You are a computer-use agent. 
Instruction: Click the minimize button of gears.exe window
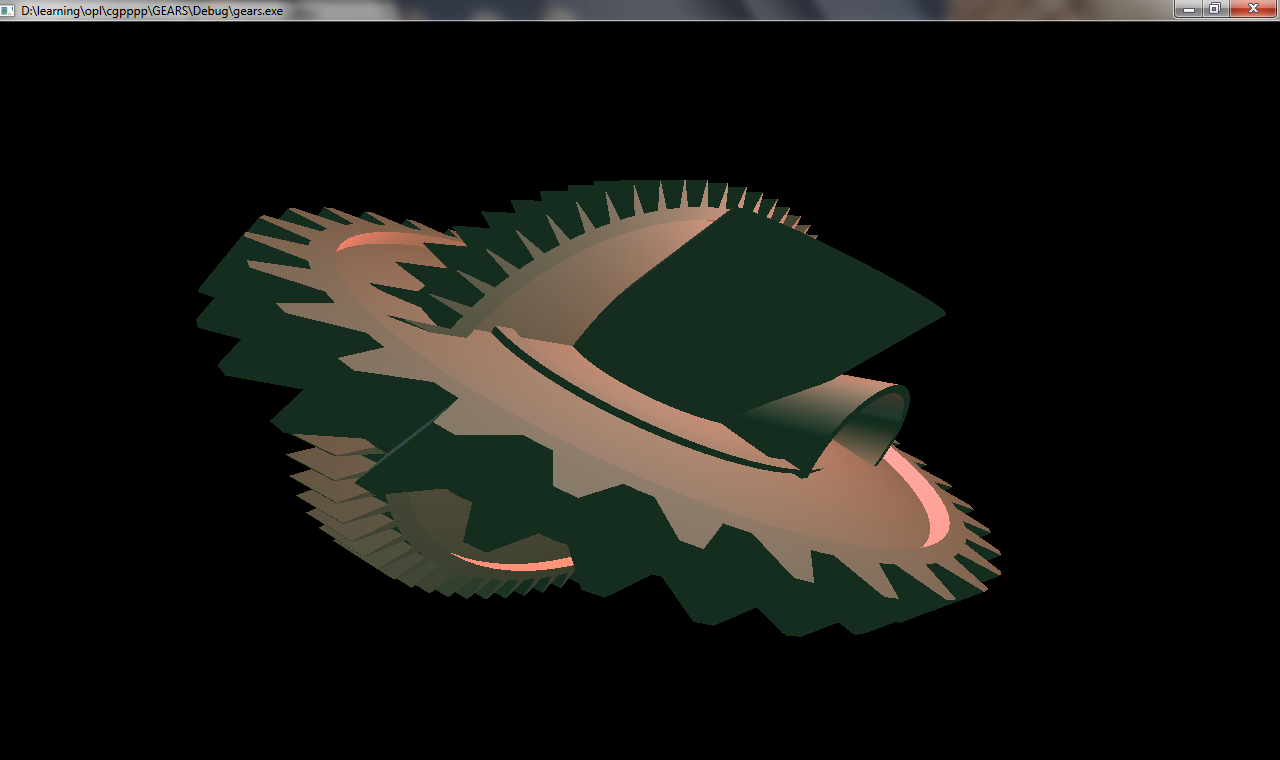[x=1188, y=9]
